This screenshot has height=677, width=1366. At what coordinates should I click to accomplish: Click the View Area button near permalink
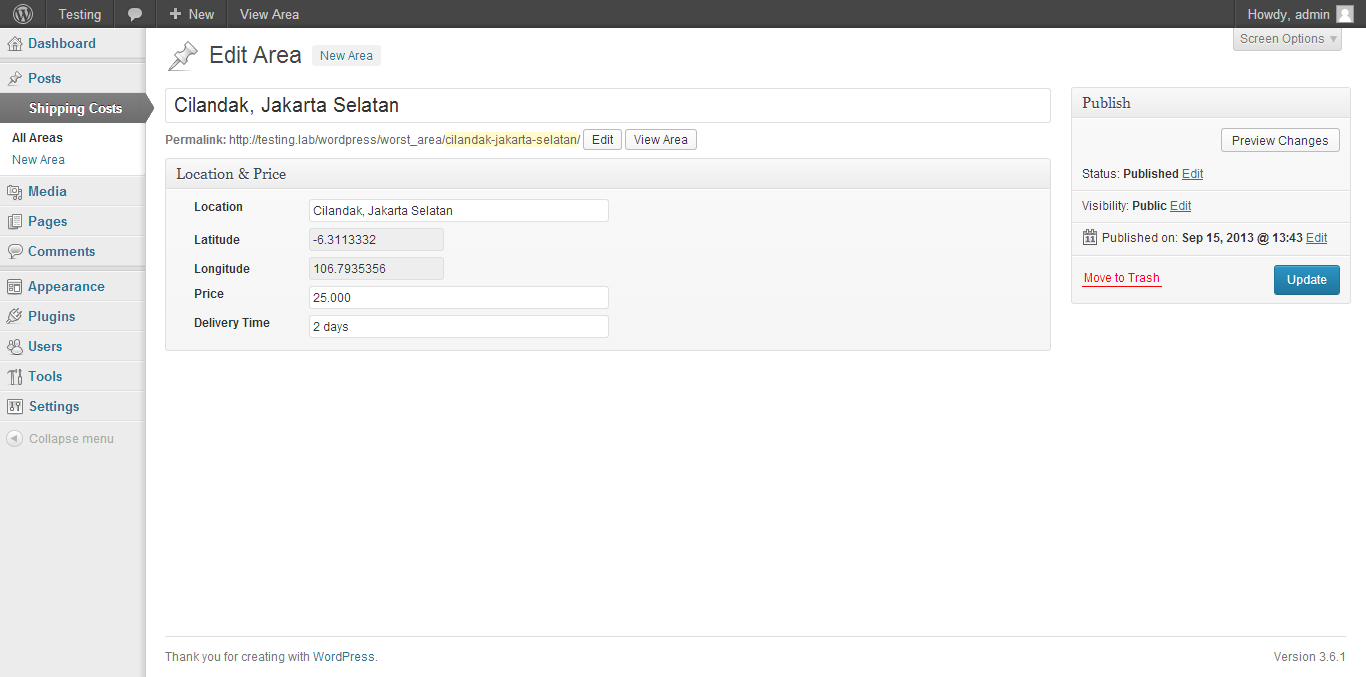click(661, 140)
